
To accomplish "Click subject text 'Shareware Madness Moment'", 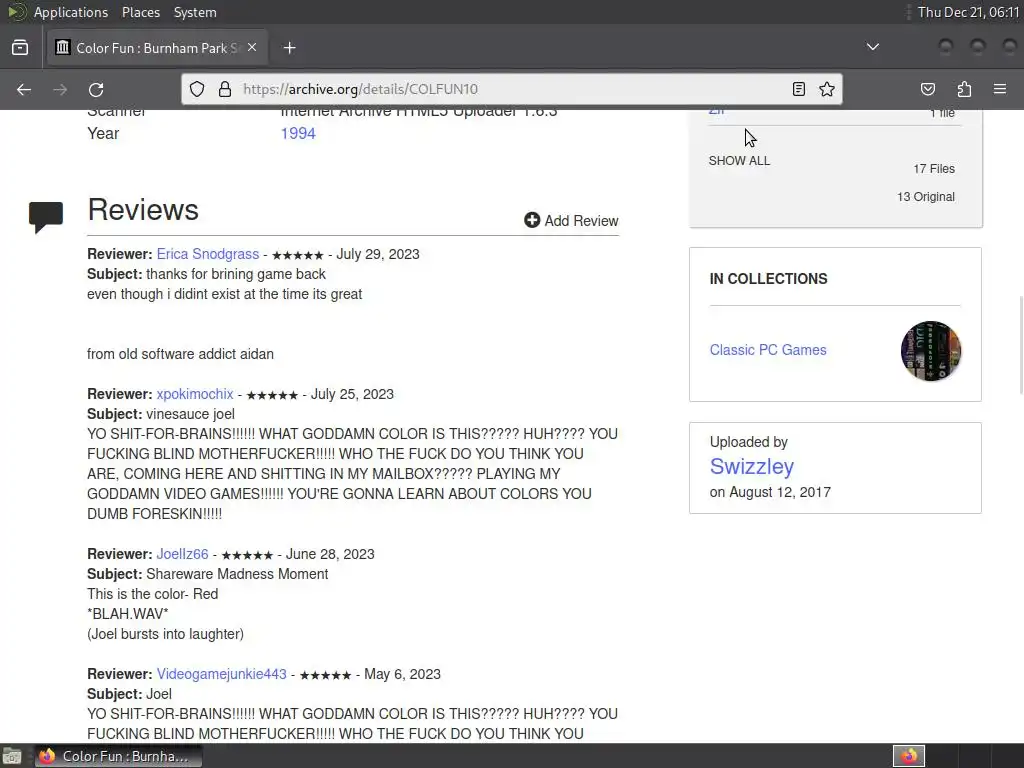I will click(237, 574).
